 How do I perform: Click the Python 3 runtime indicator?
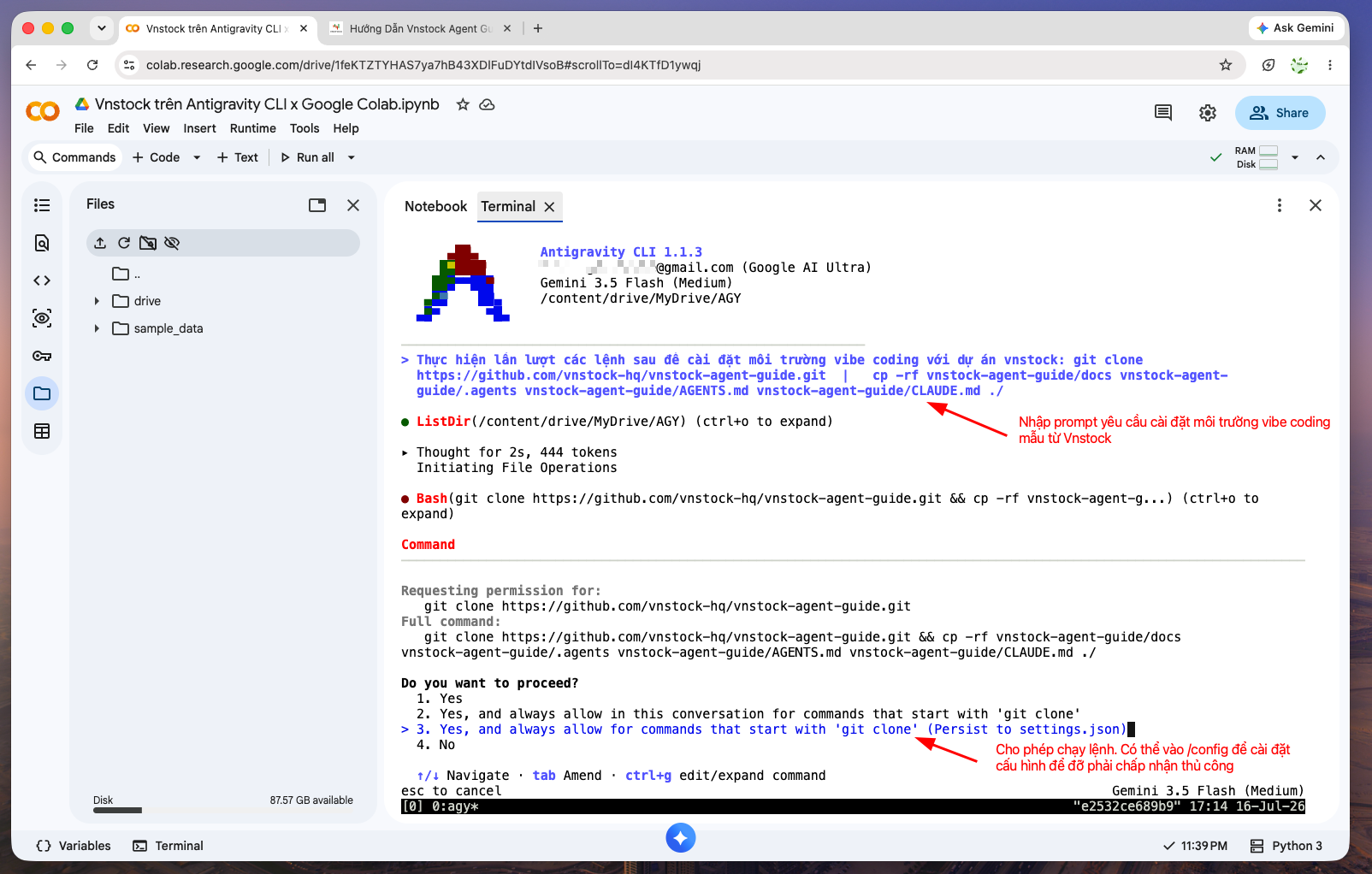click(x=1286, y=846)
